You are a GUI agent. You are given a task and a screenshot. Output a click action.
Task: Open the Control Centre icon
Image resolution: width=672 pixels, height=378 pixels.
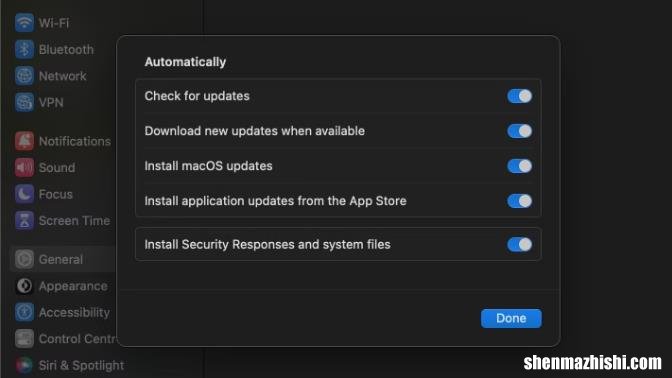point(24,339)
